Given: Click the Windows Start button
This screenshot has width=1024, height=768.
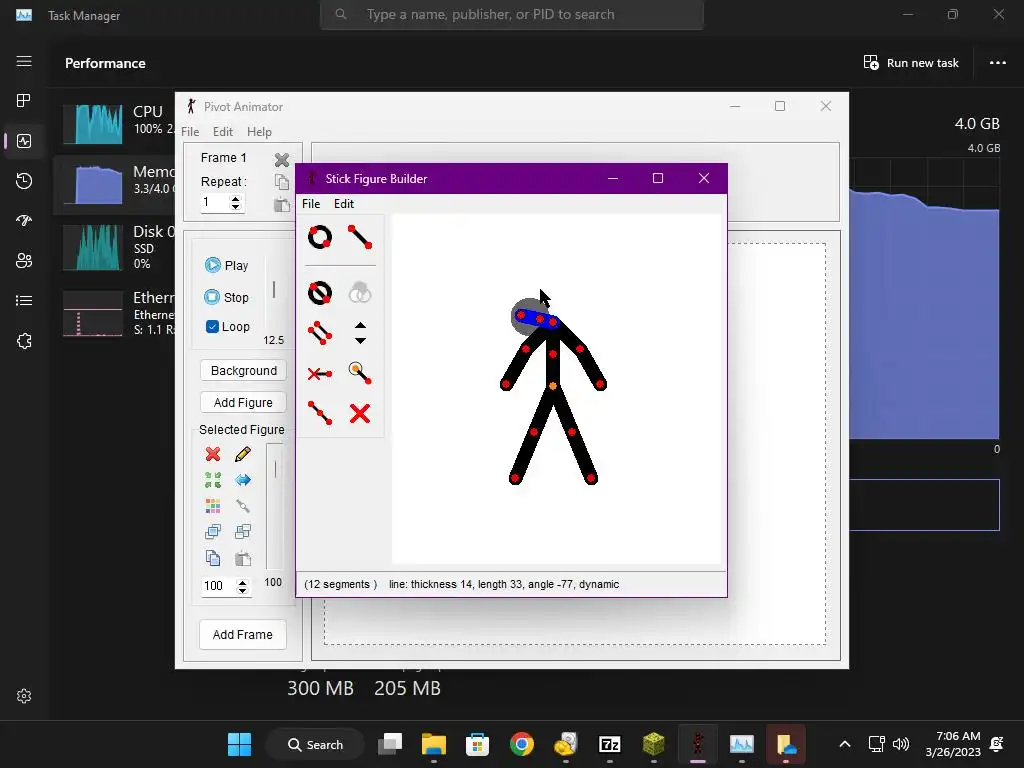Looking at the screenshot, I should [x=239, y=744].
